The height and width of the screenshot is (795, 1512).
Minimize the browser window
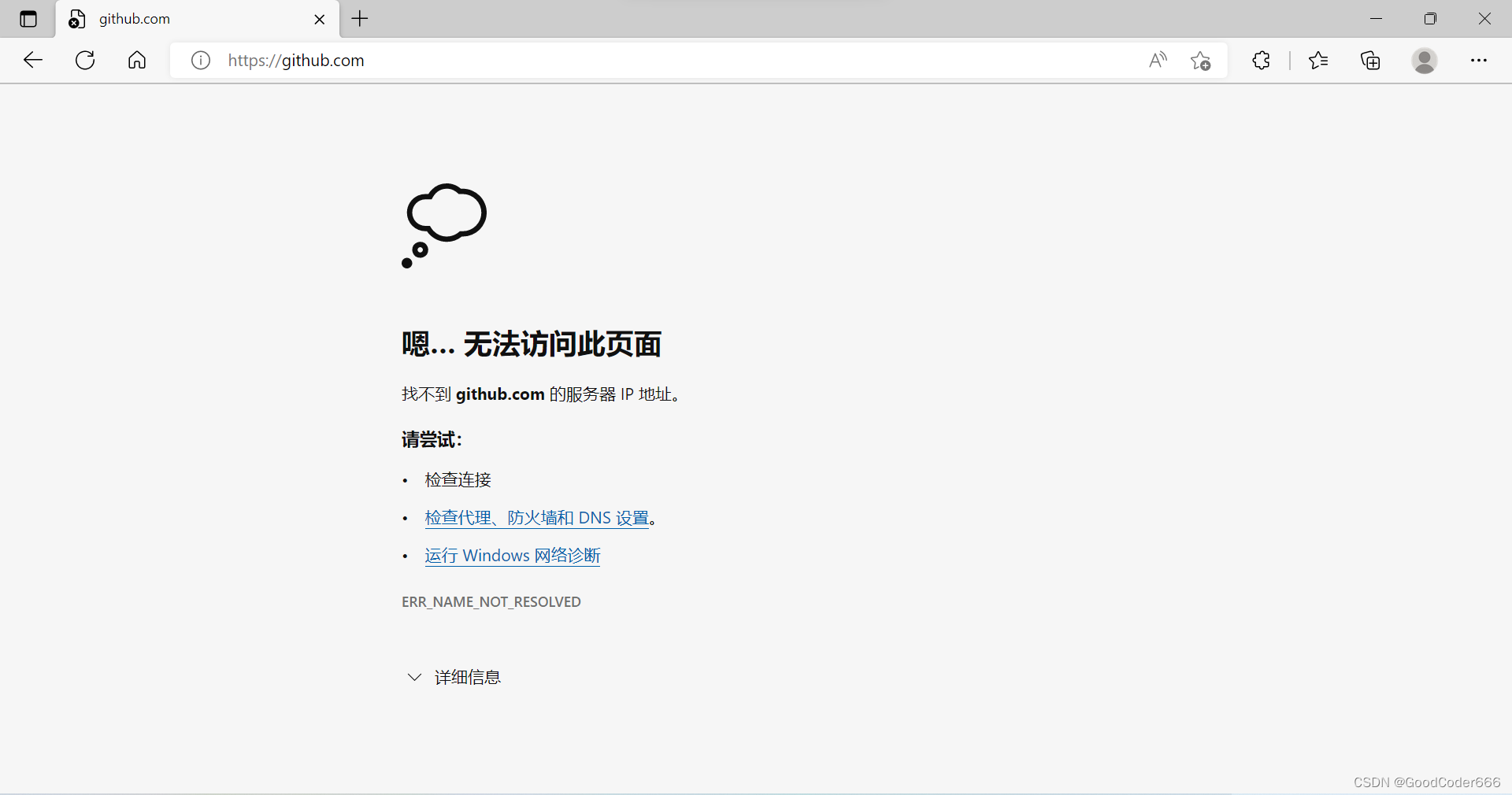pos(1376,19)
